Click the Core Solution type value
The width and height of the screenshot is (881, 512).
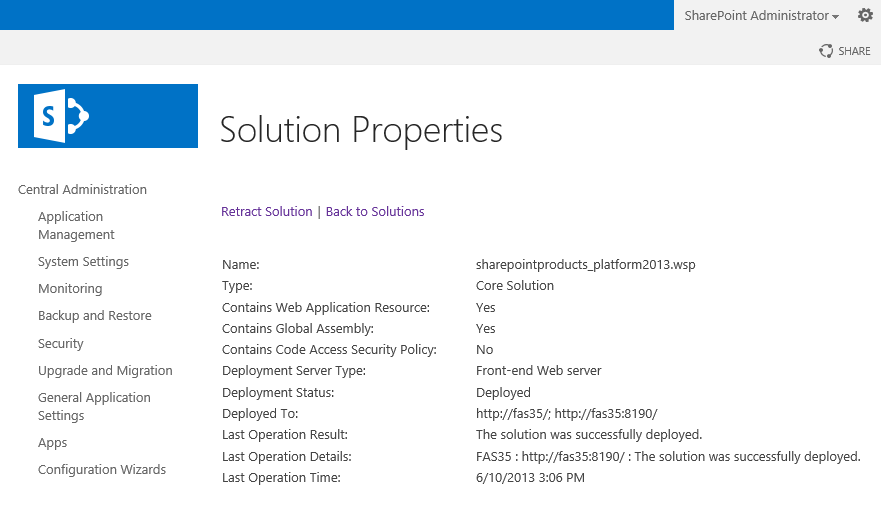tap(515, 286)
